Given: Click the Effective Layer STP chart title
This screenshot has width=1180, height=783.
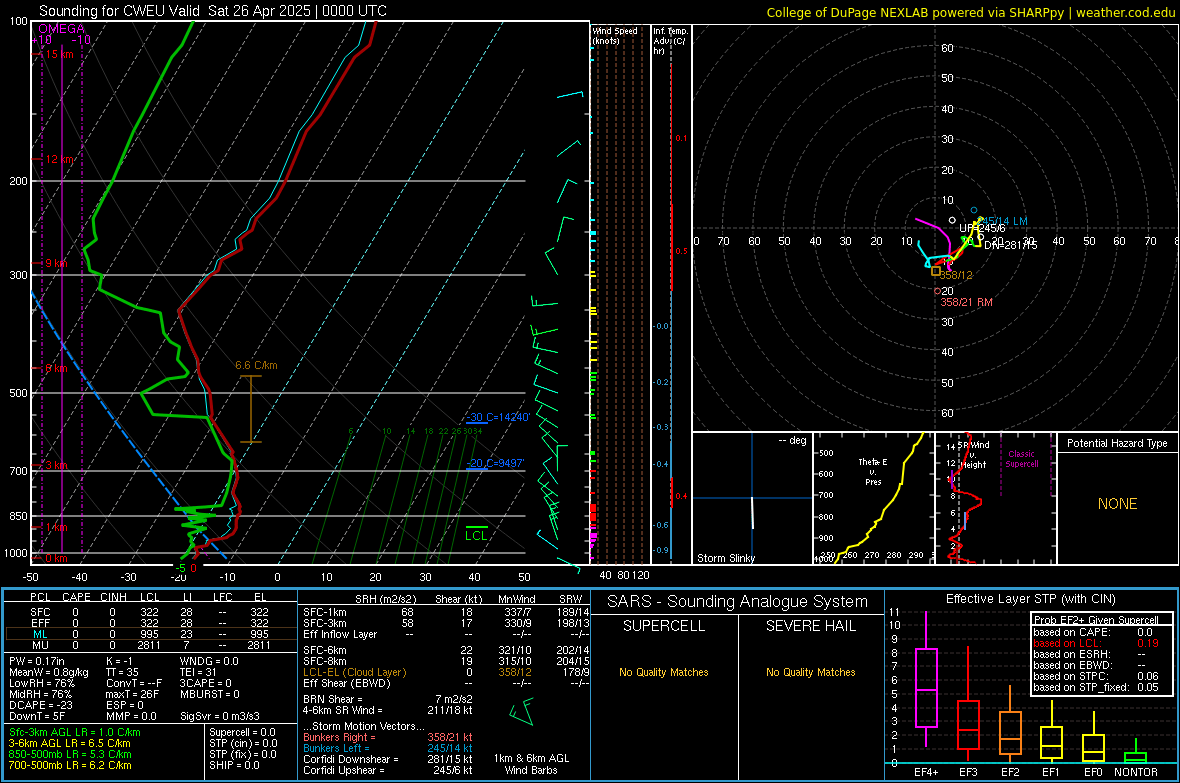Looking at the screenshot, I should [1030, 599].
